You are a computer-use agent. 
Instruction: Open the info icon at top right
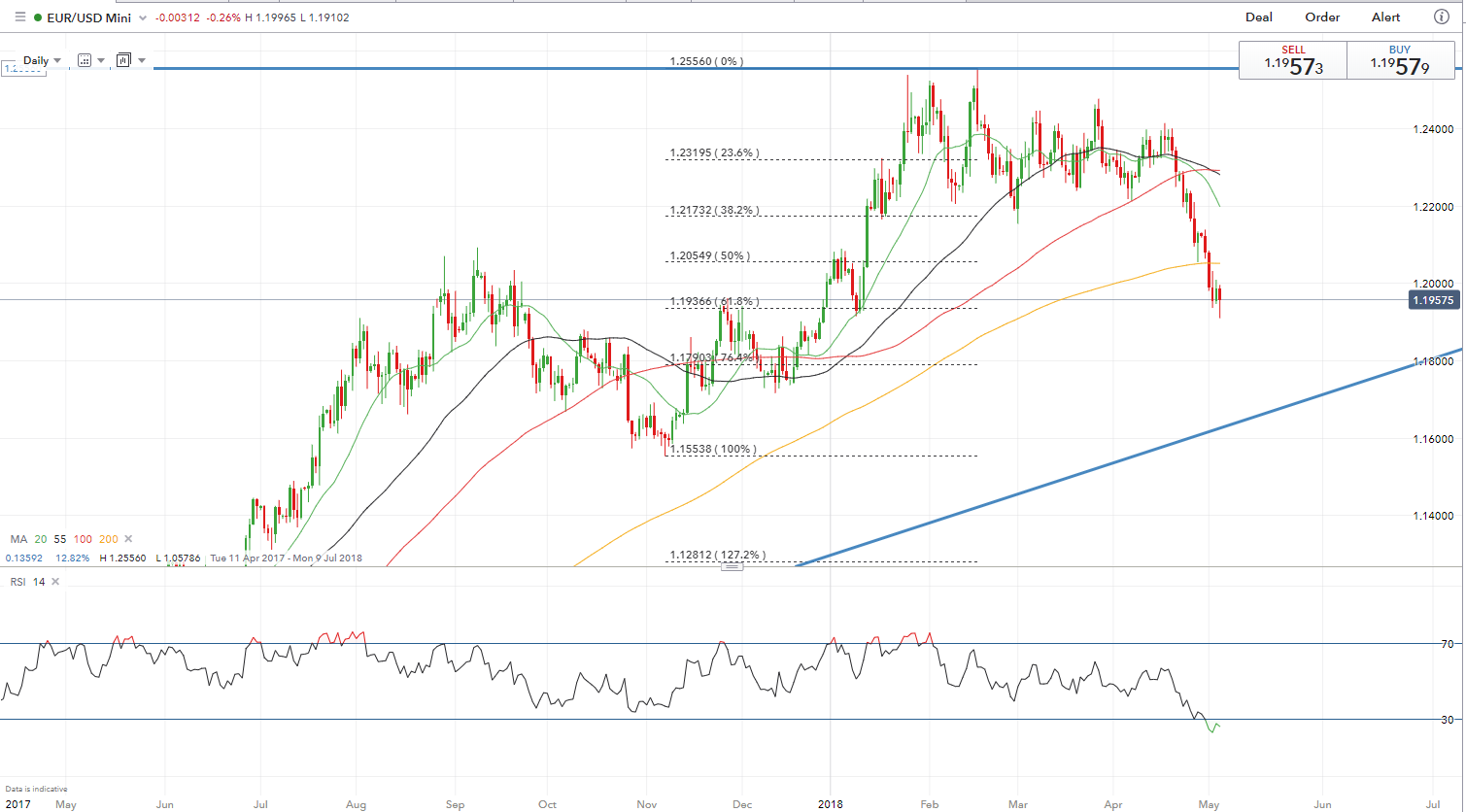tap(1441, 17)
